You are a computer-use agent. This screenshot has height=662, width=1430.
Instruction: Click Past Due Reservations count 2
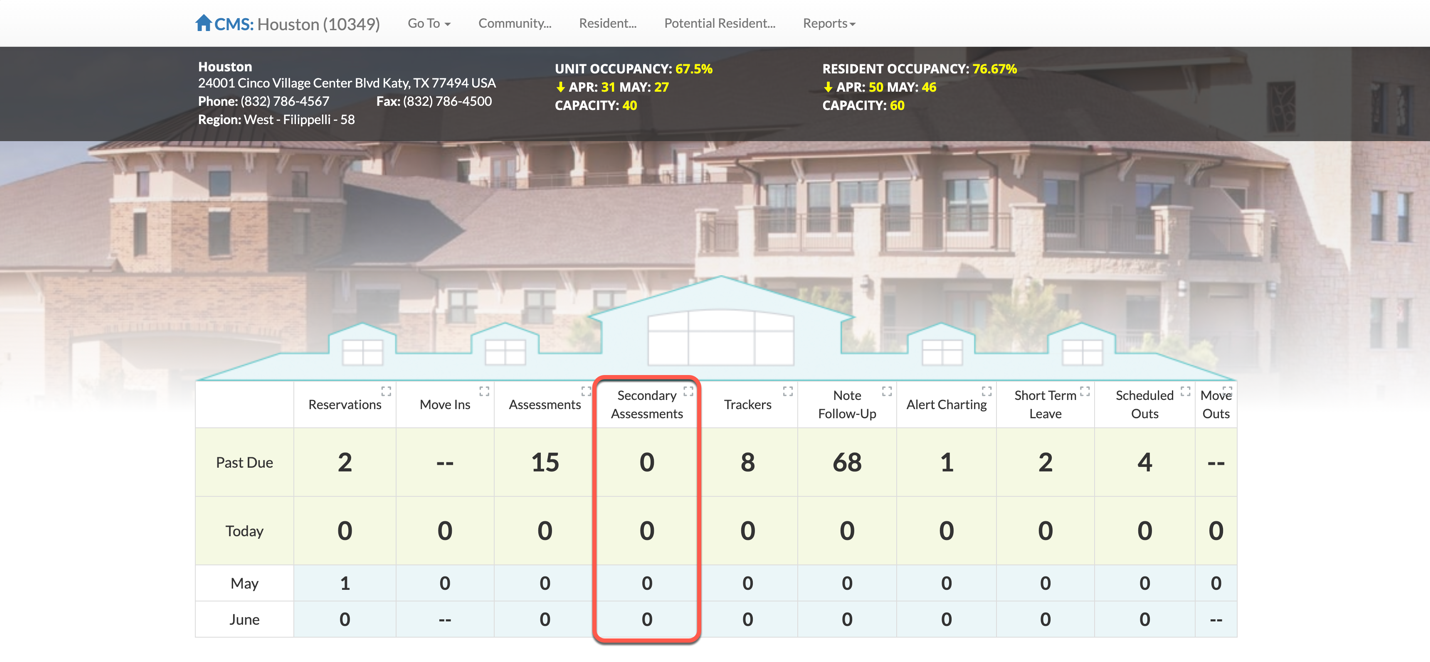[x=345, y=462]
